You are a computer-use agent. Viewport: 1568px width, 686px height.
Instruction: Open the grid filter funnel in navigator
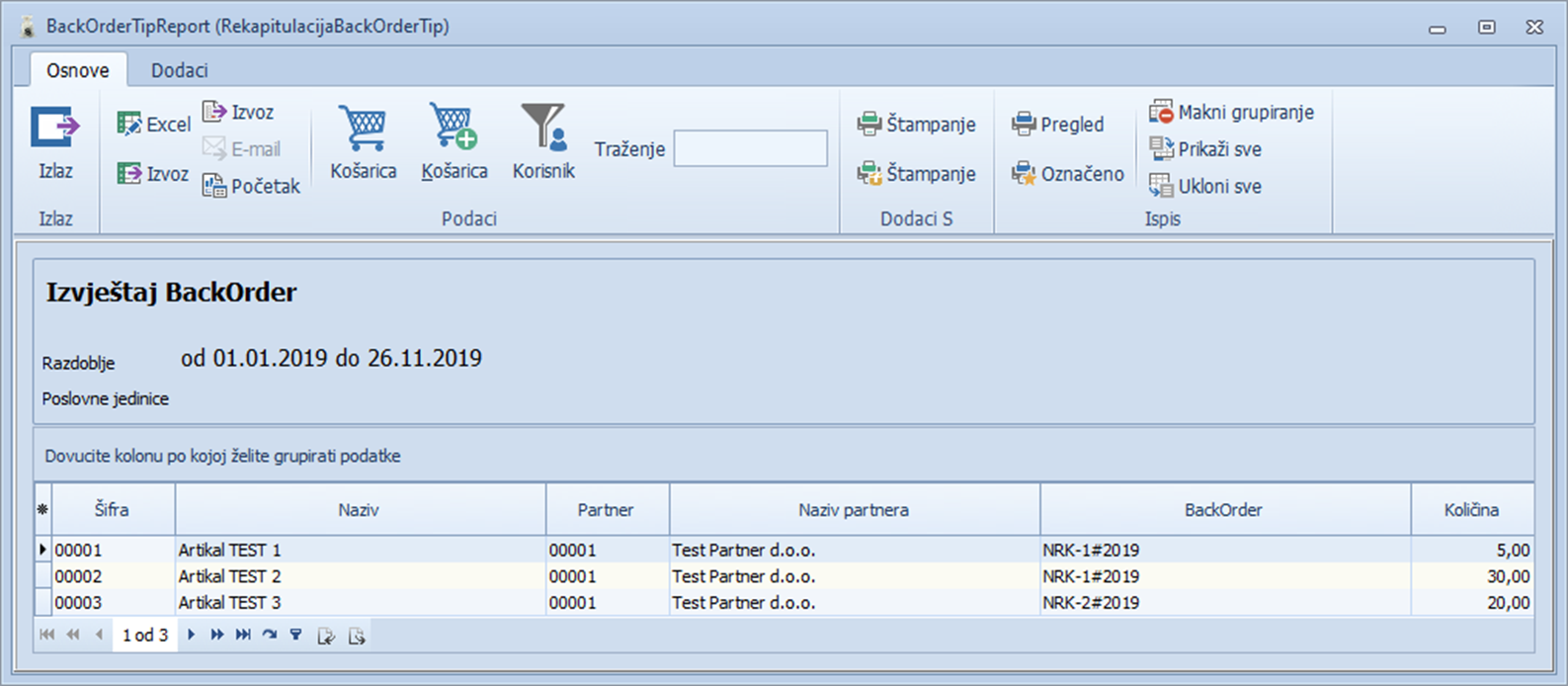[x=295, y=636]
